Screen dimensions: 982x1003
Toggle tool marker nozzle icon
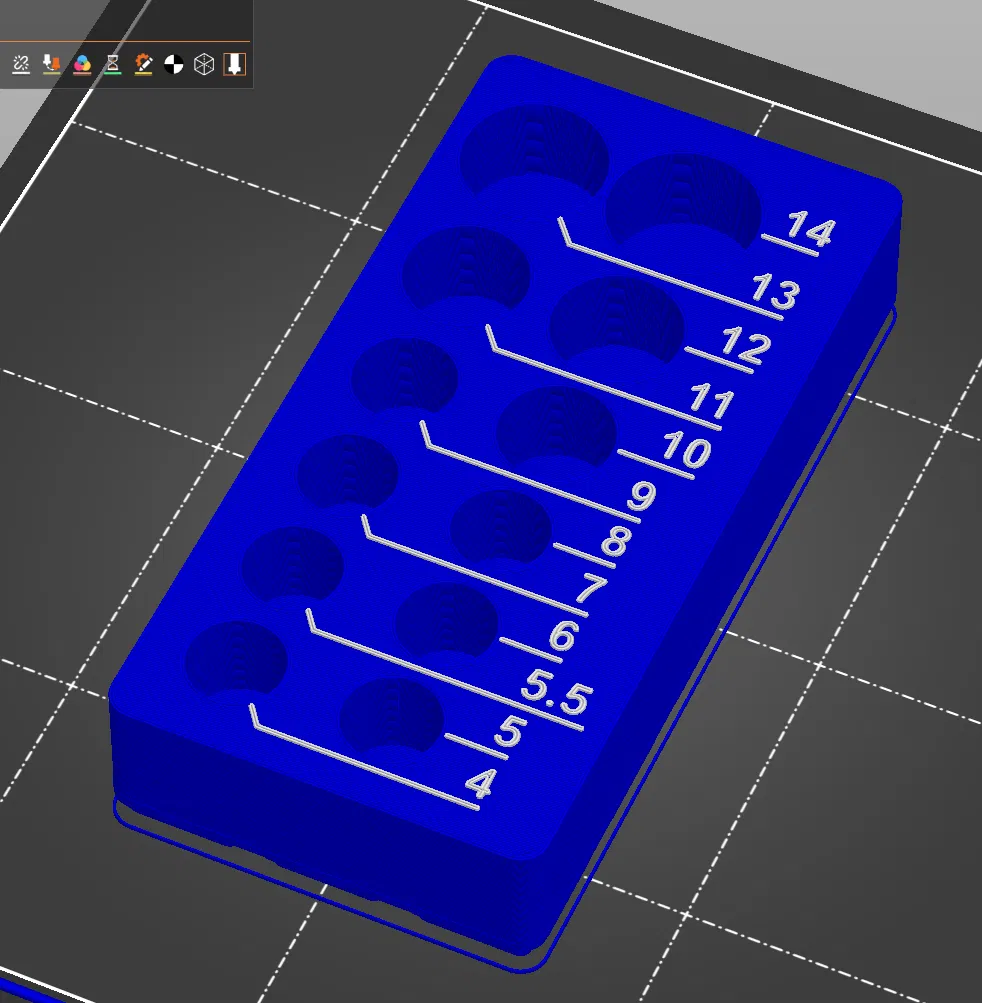[x=235, y=64]
